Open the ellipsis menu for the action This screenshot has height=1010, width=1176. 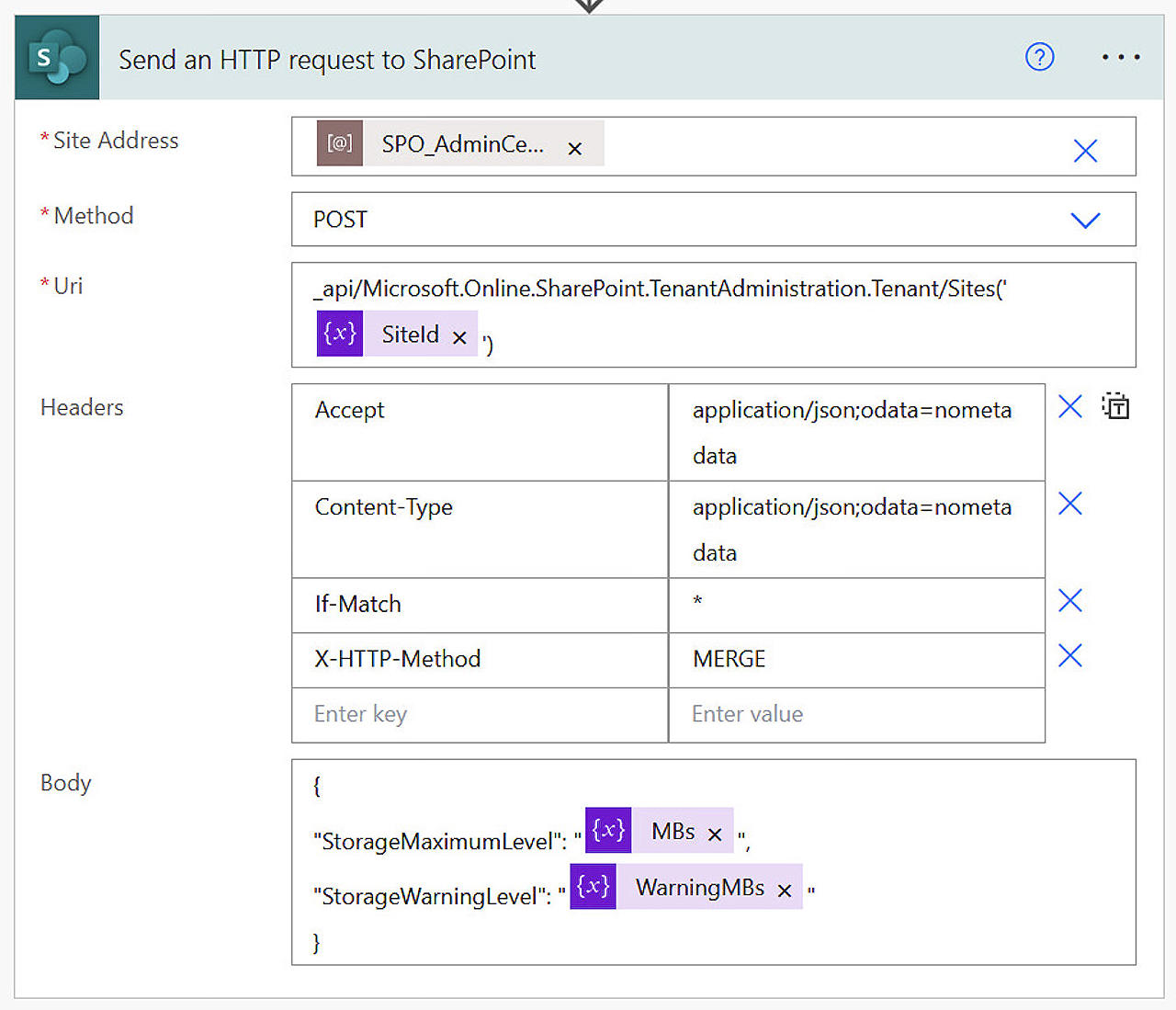pos(1120,57)
